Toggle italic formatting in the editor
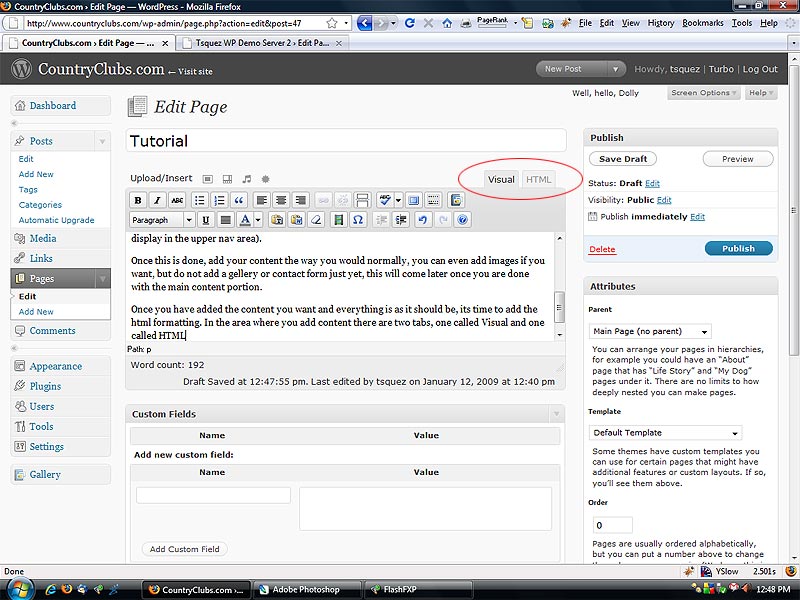 point(157,201)
